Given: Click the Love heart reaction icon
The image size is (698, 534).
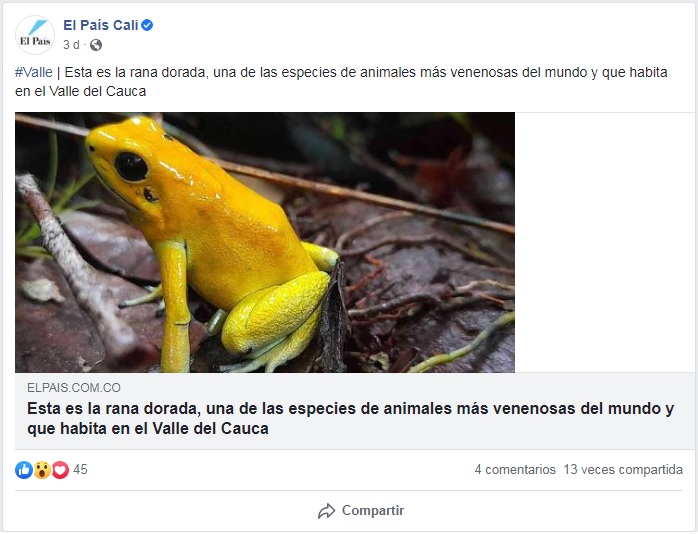Looking at the screenshot, I should click(60, 470).
